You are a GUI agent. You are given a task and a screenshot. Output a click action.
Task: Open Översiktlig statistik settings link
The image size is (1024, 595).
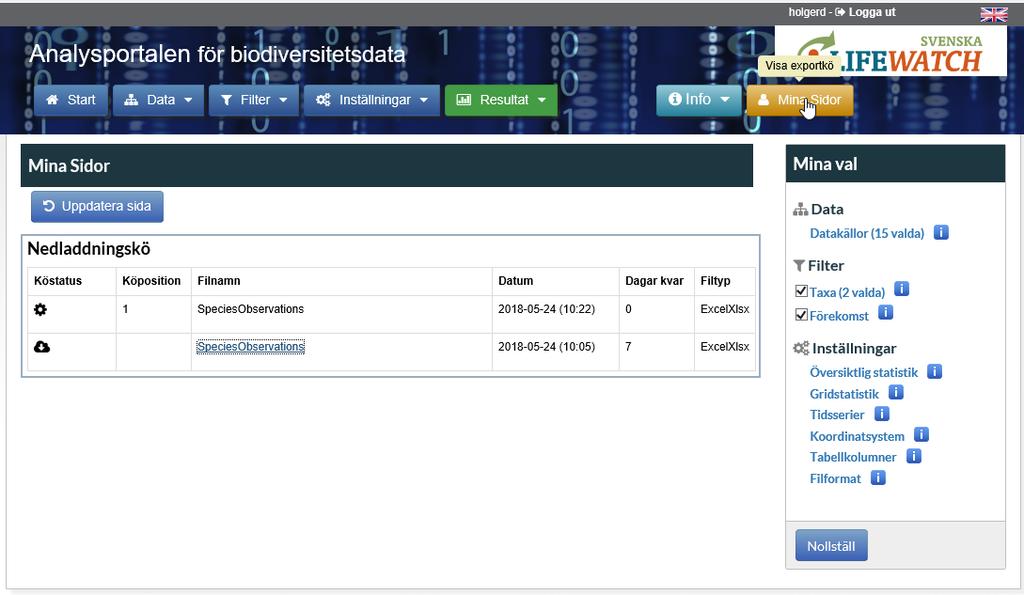click(x=863, y=372)
